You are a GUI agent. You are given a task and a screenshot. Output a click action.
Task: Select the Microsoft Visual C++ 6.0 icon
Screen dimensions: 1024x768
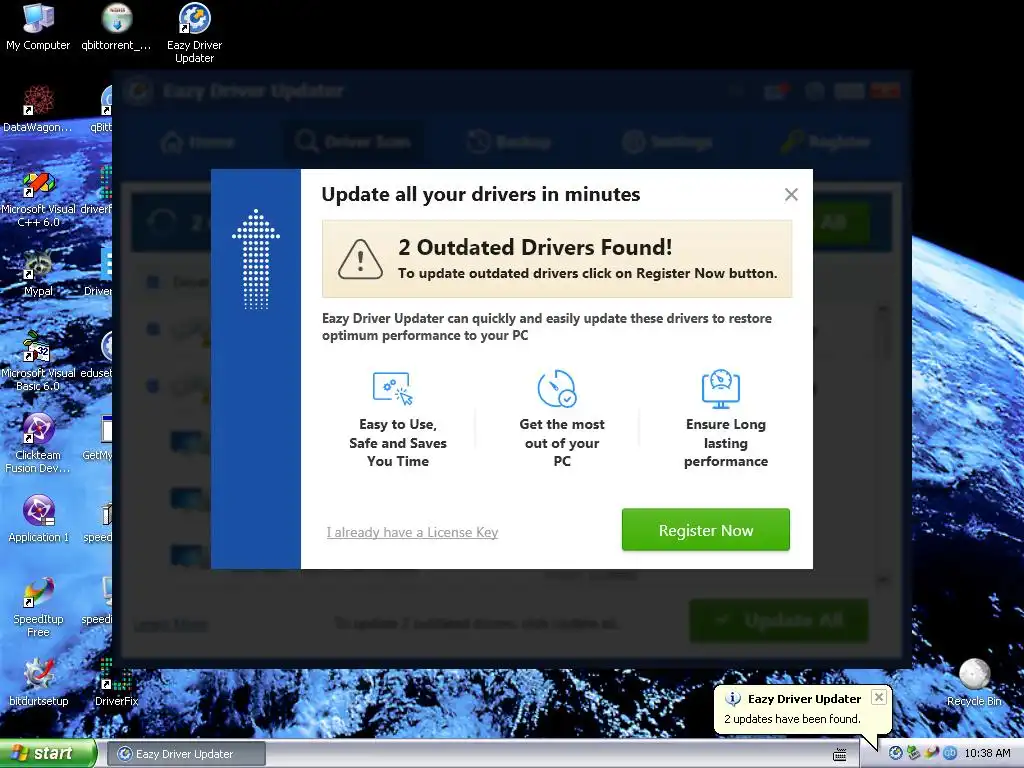[38, 198]
